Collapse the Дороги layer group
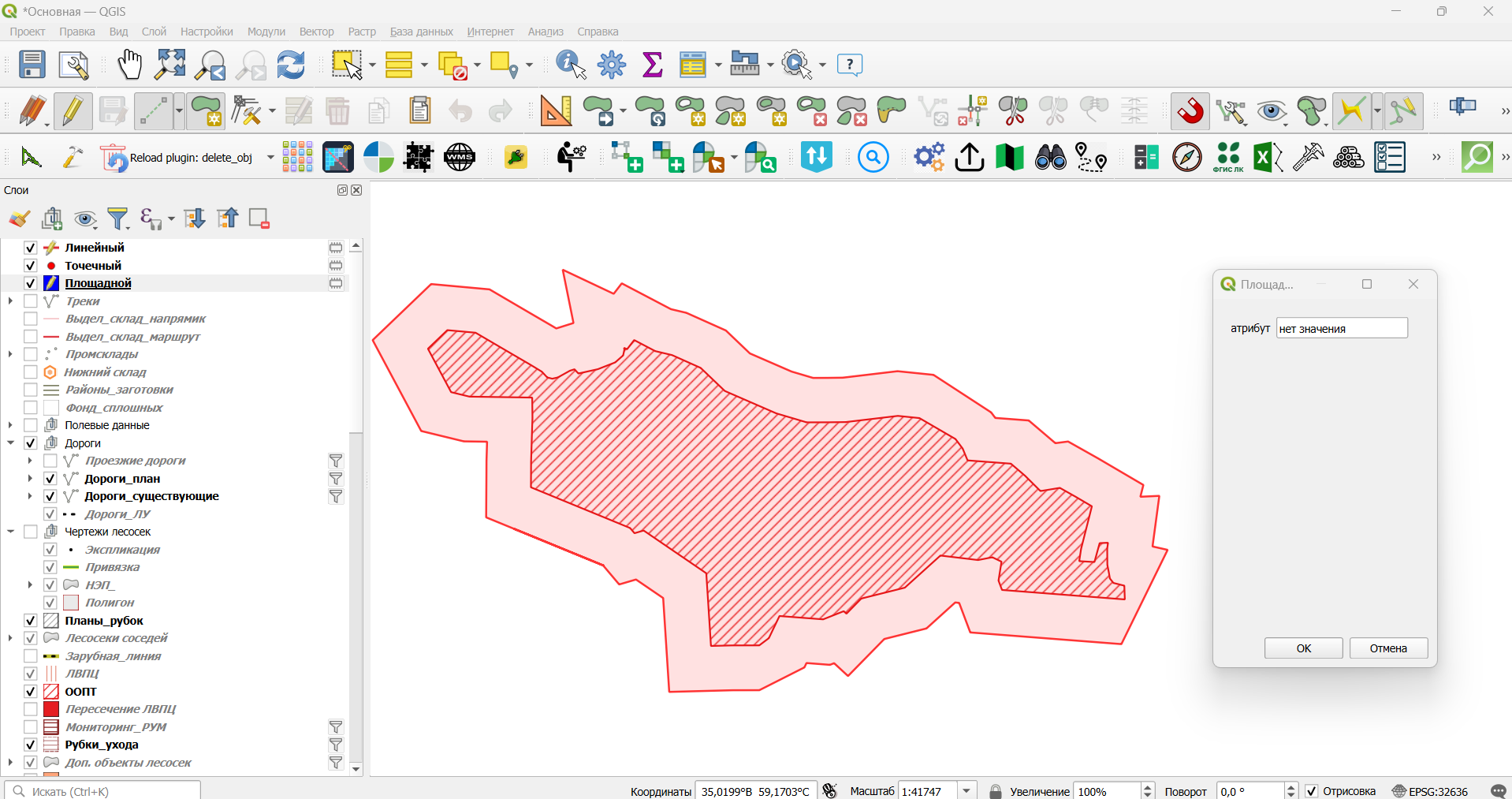 click(x=11, y=443)
